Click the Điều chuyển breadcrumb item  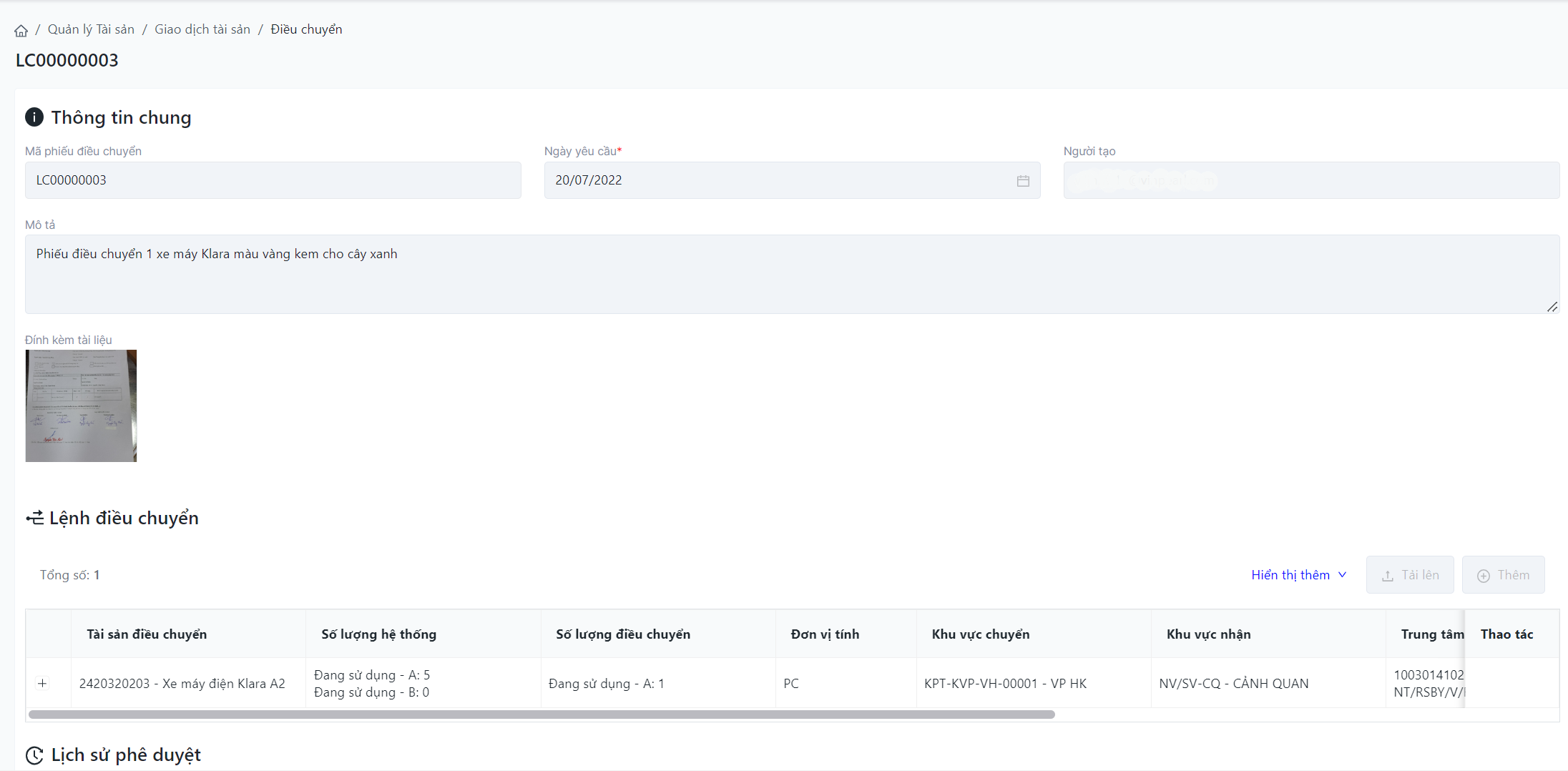point(306,29)
